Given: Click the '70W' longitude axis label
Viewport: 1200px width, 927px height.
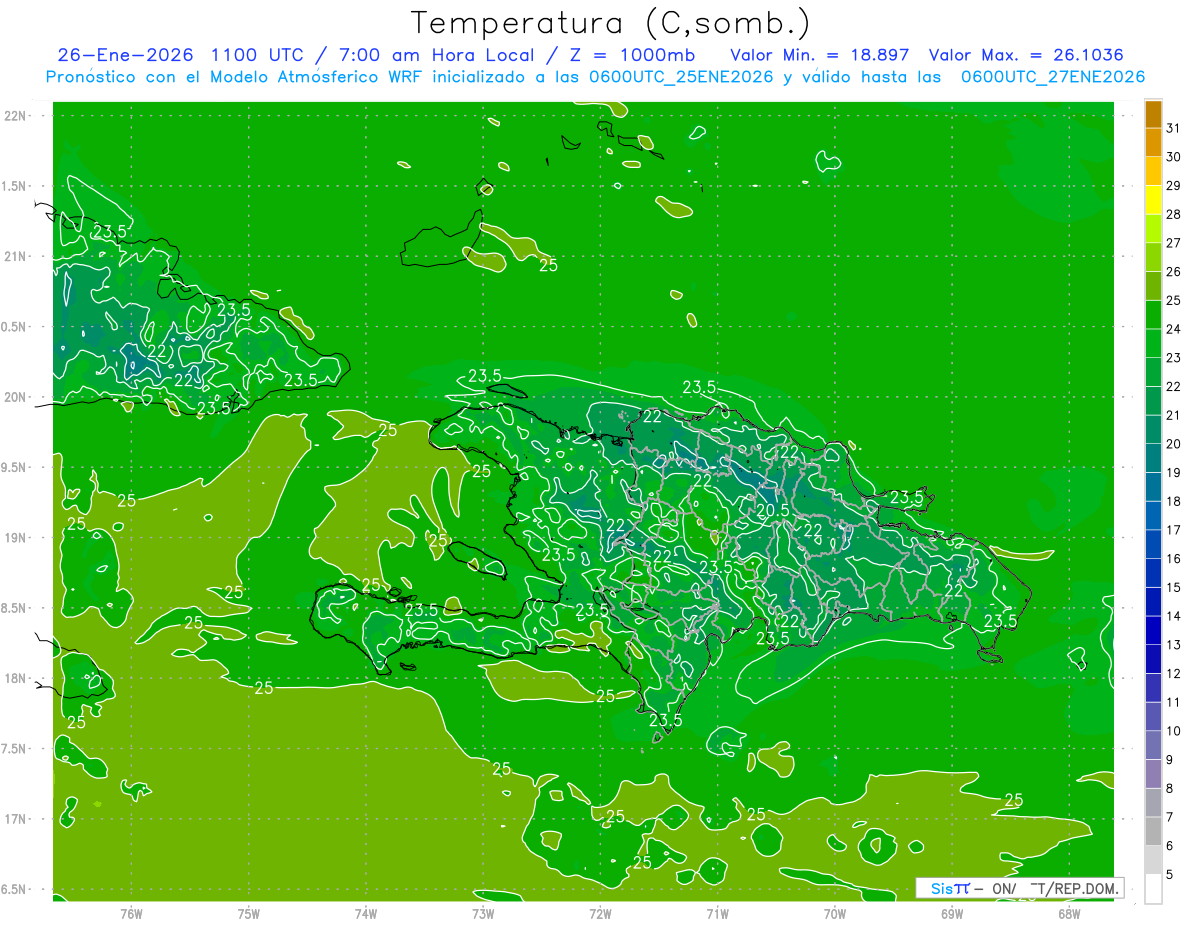Looking at the screenshot, I should [835, 914].
